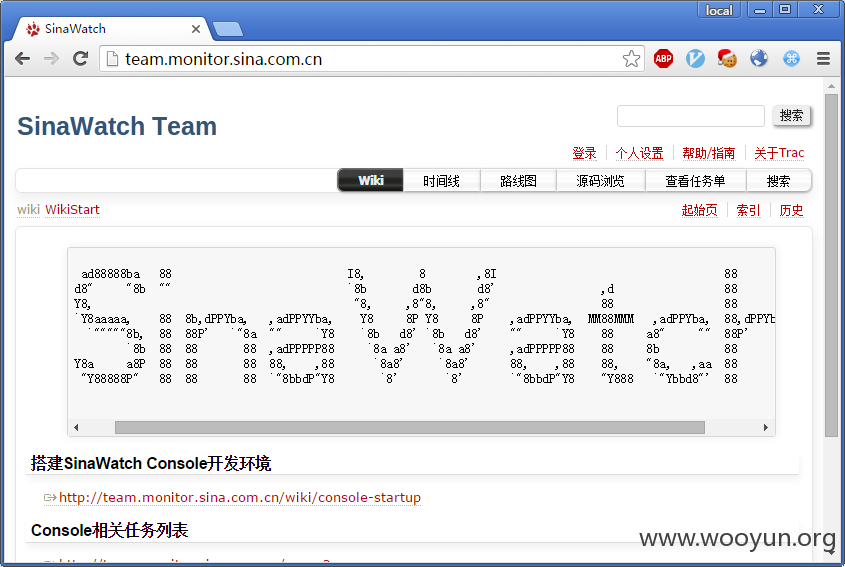The image size is (845, 567).
Task: Click the Console相关任务列表 heading
Action: click(109, 530)
